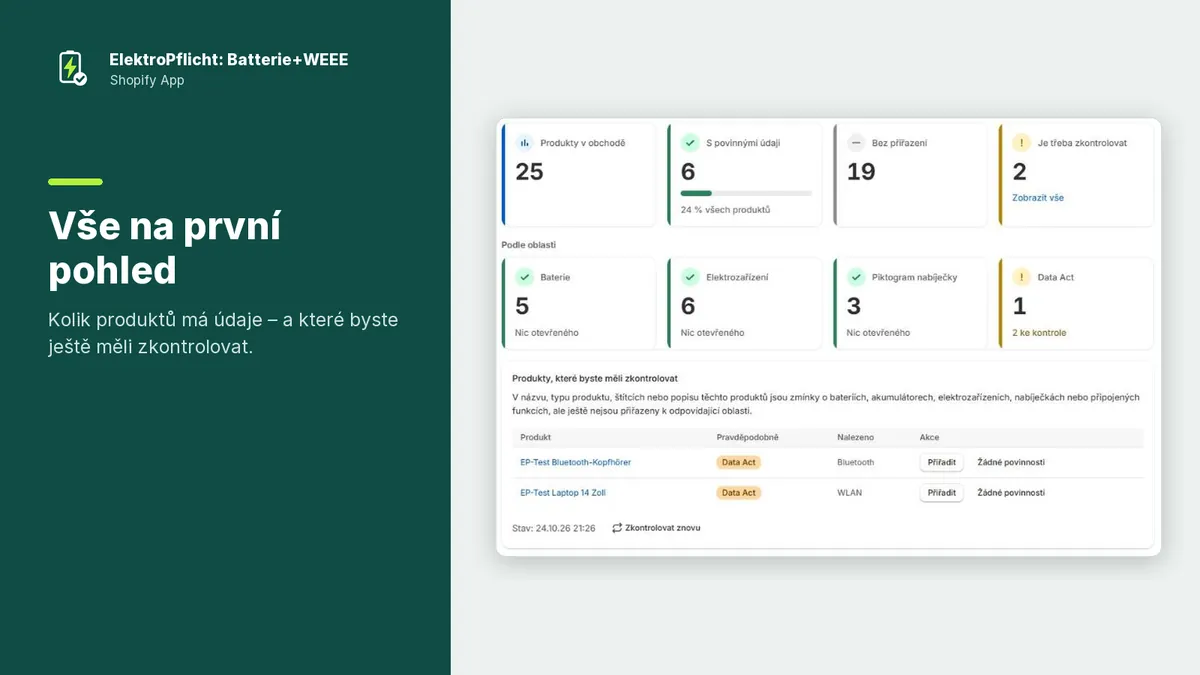Viewport: 1200px width, 675px height.
Task: Open the EP-Test Bluetooth-Kopfhörer product link
Action: pos(575,462)
